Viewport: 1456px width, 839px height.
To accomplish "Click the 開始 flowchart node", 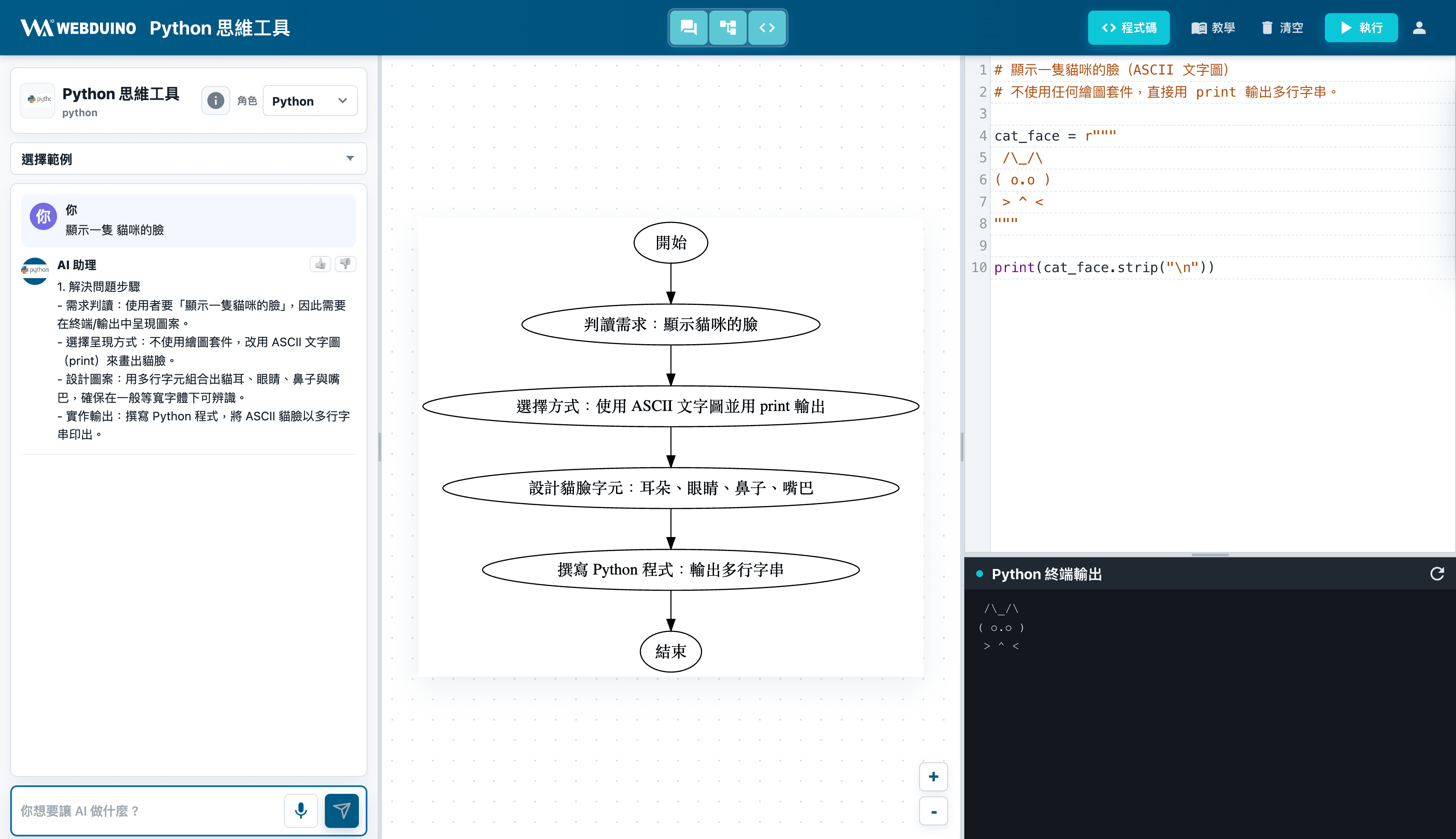I will (671, 243).
